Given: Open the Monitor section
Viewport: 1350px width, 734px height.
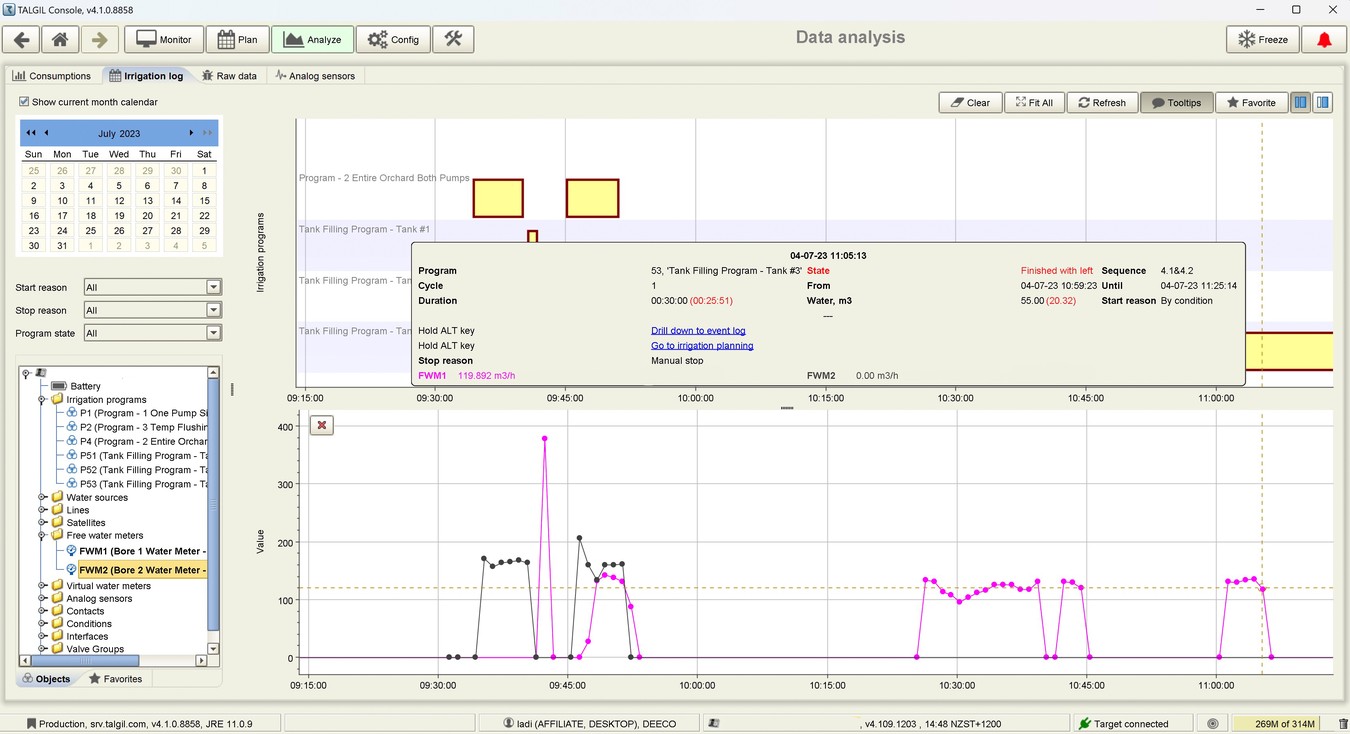Looking at the screenshot, I should click(x=164, y=39).
